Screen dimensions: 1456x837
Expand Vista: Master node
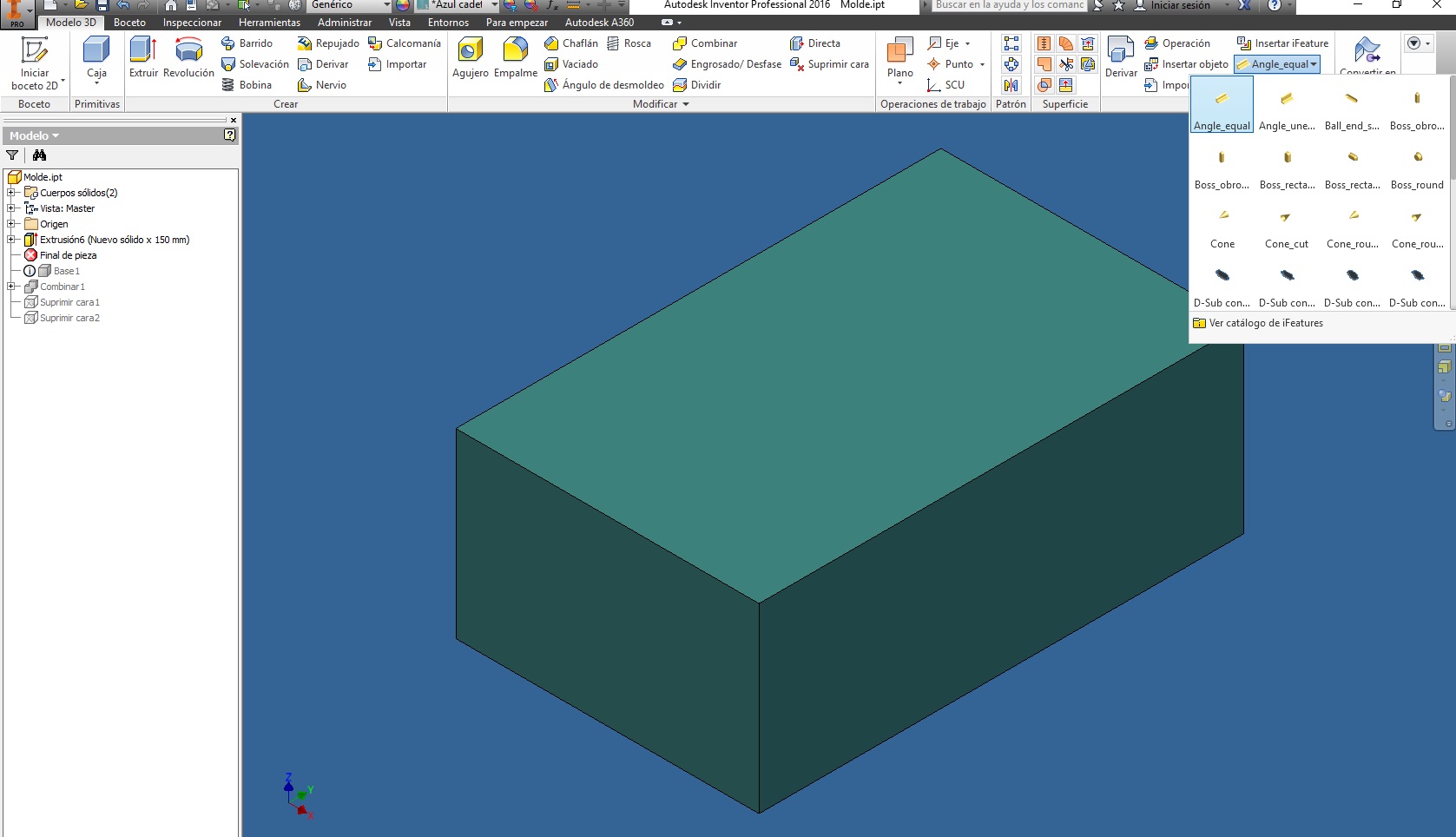point(11,208)
